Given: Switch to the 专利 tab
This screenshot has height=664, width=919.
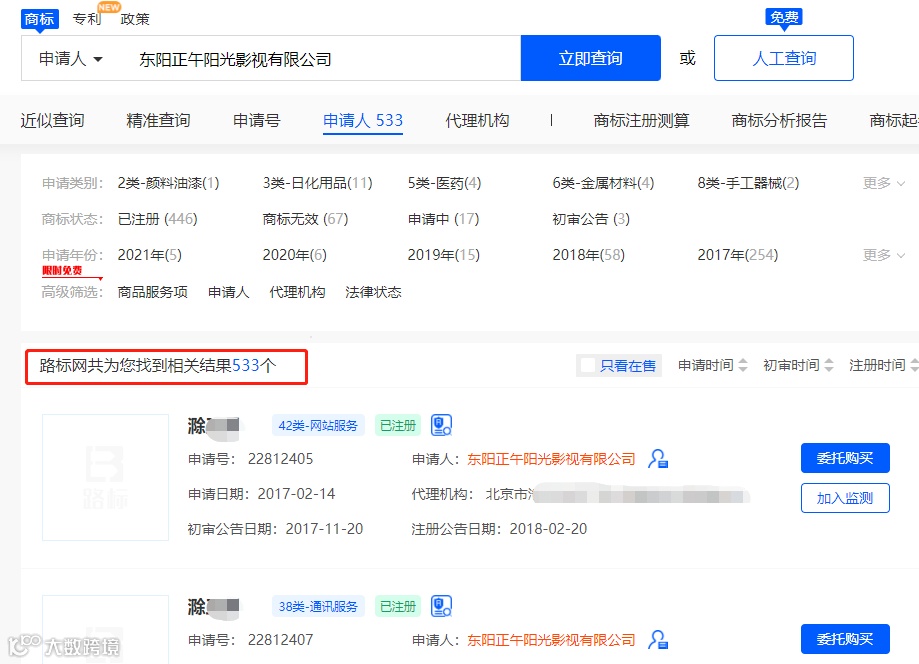Looking at the screenshot, I should (87, 19).
